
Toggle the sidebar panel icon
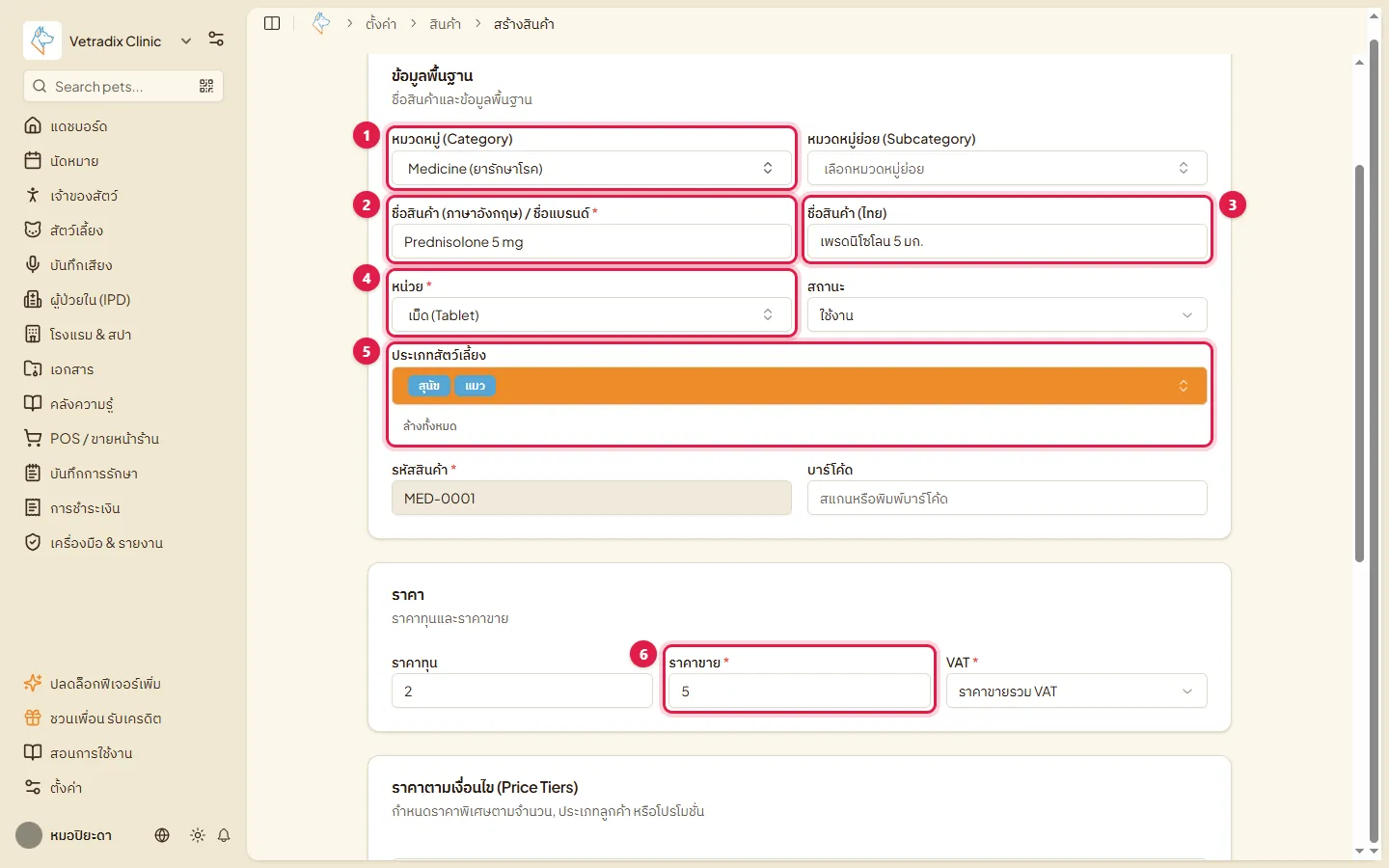(272, 23)
